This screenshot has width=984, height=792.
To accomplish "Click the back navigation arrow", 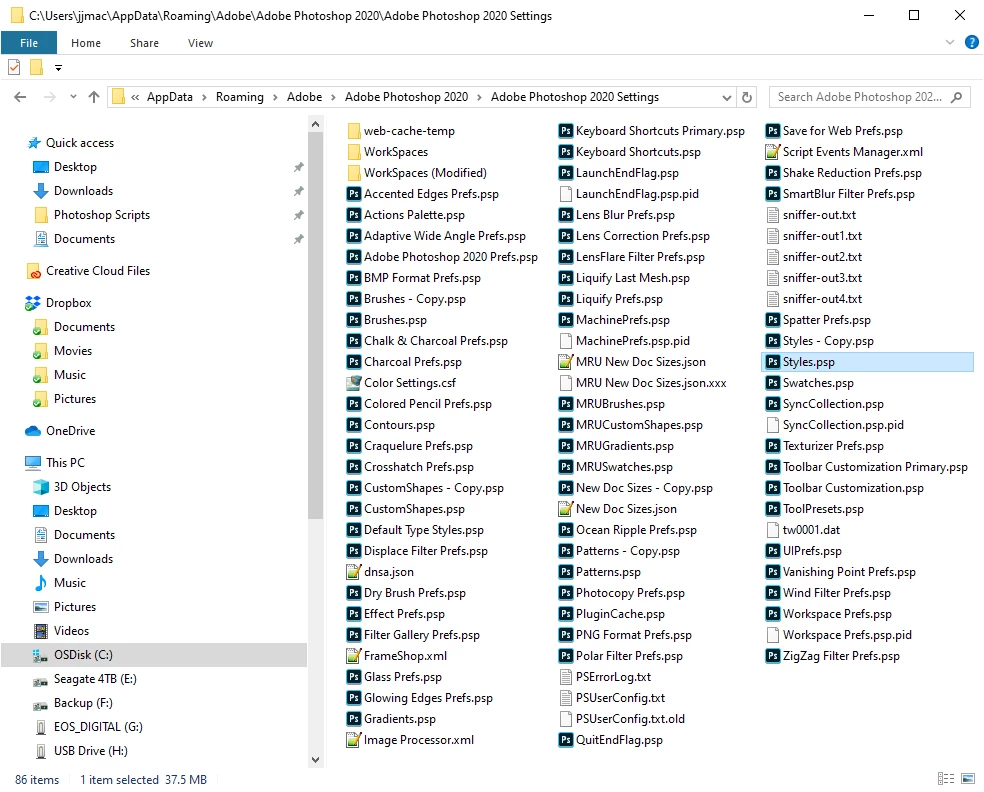I will pos(20,97).
